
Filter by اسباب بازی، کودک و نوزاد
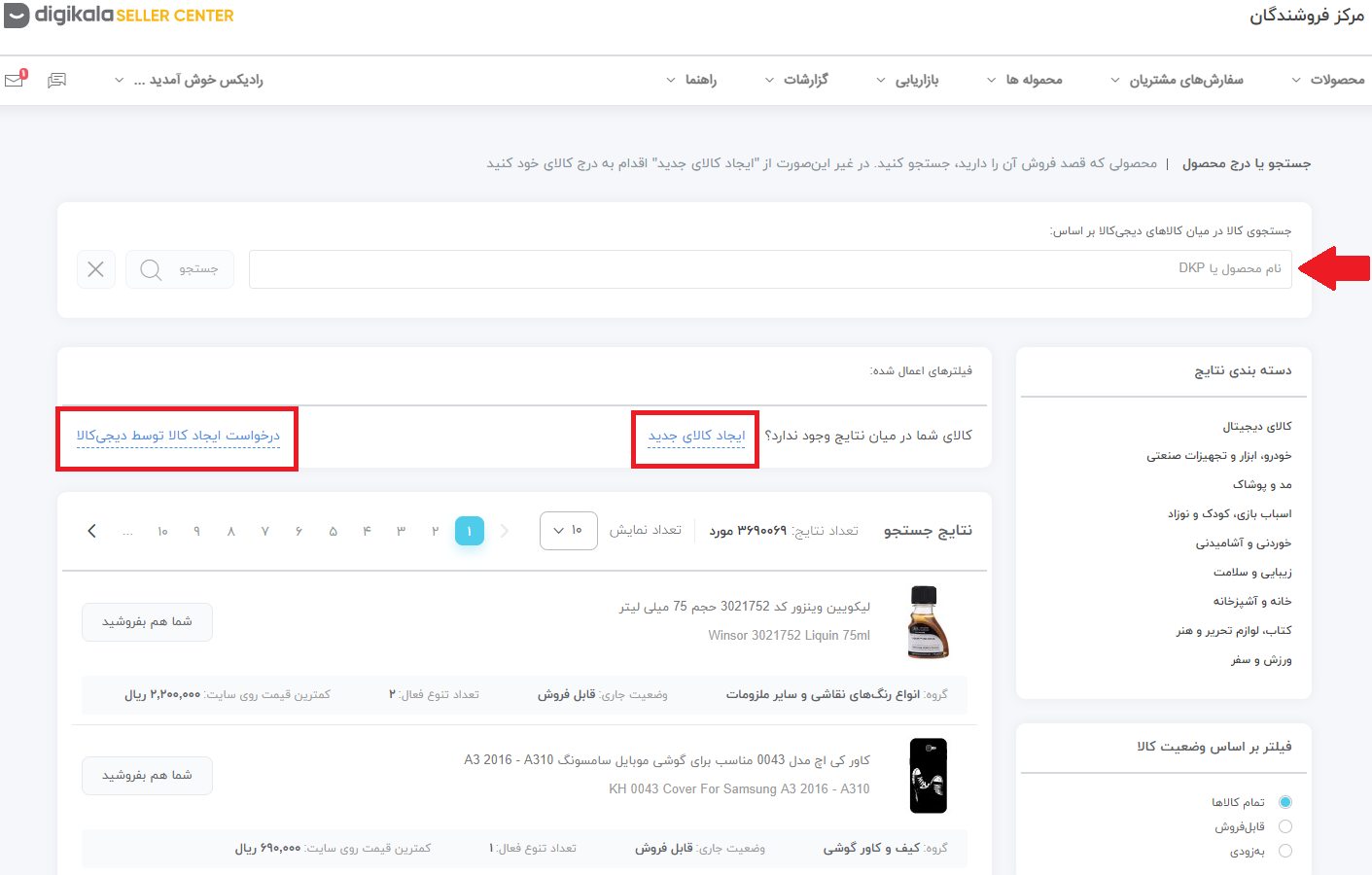[x=1230, y=513]
